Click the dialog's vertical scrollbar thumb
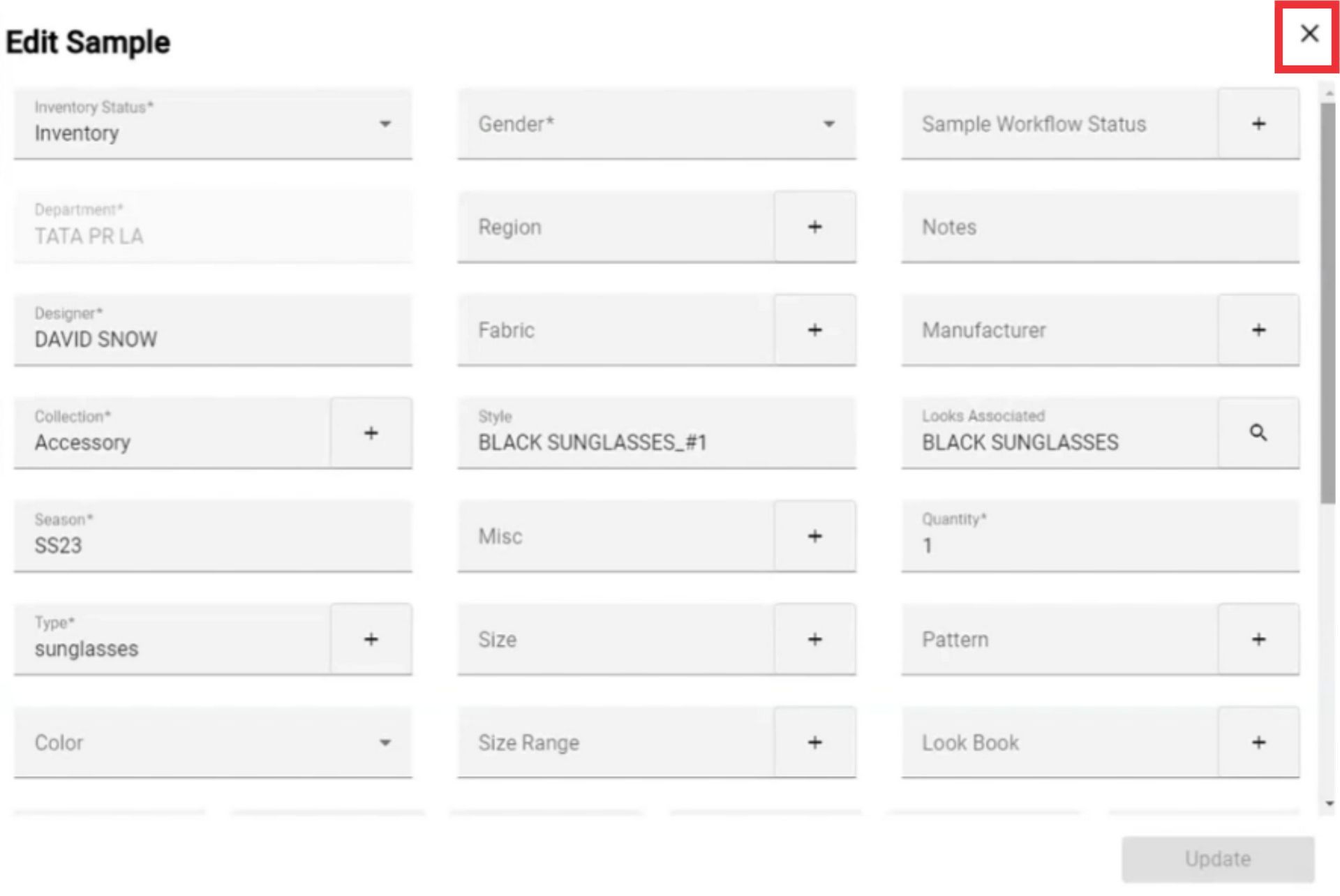Image resolution: width=1340 pixels, height=896 pixels. click(x=1328, y=300)
